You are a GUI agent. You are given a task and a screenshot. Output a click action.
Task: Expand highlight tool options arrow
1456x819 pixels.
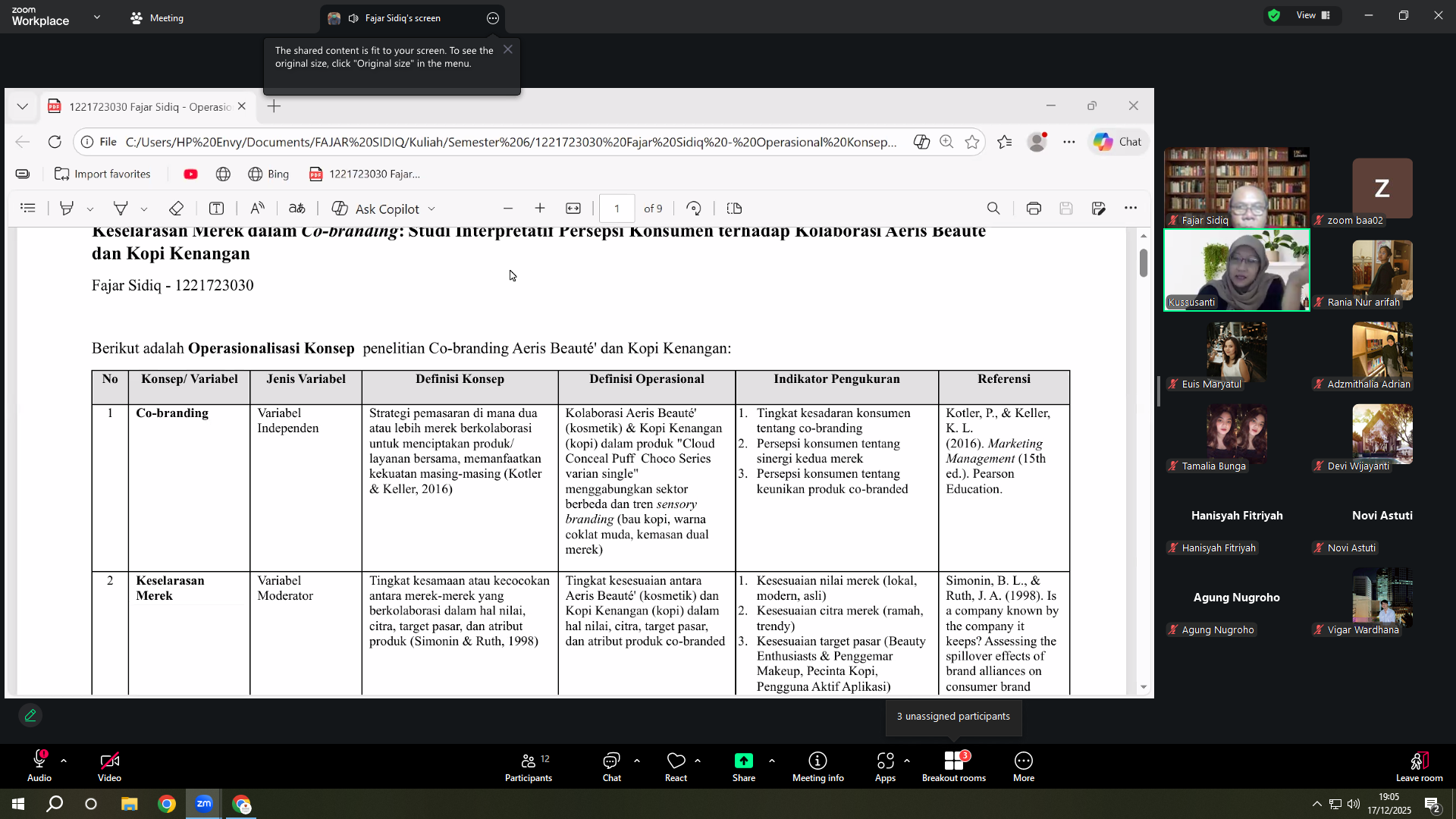pyautogui.click(x=90, y=209)
